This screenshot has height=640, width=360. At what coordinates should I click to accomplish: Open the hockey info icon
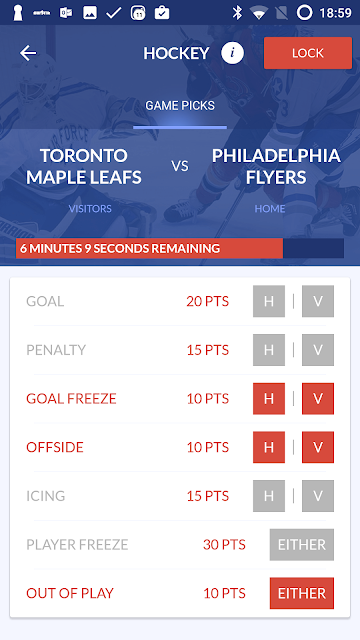click(x=233, y=53)
